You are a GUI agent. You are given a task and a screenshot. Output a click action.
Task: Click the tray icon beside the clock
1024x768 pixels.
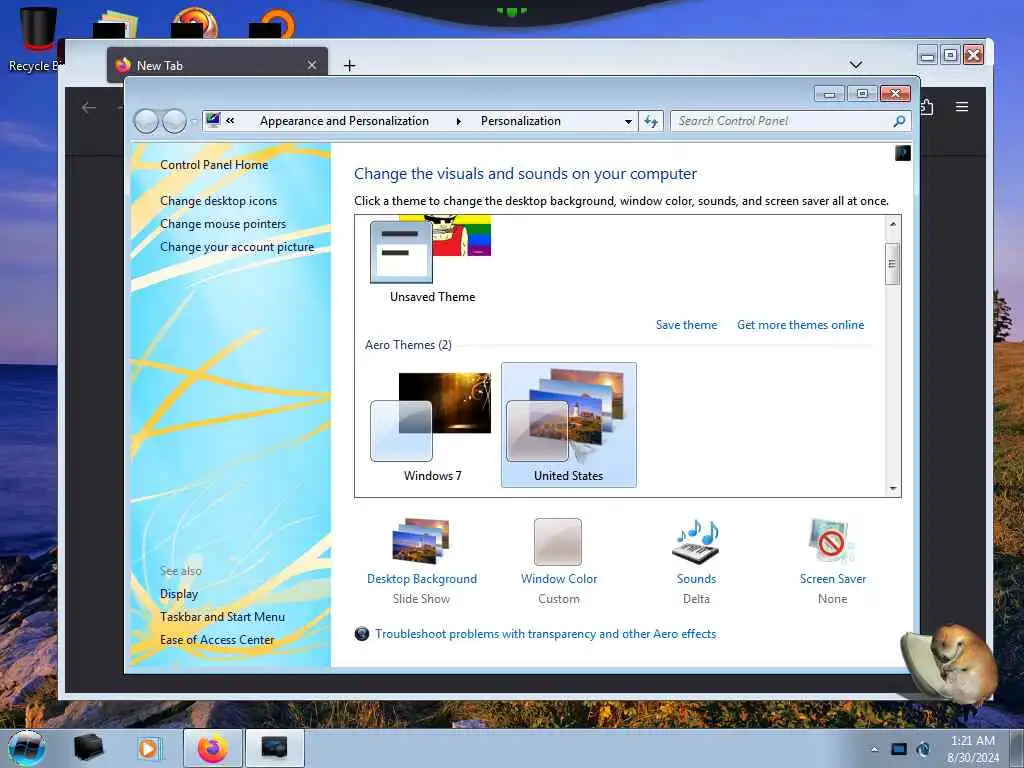coord(923,749)
